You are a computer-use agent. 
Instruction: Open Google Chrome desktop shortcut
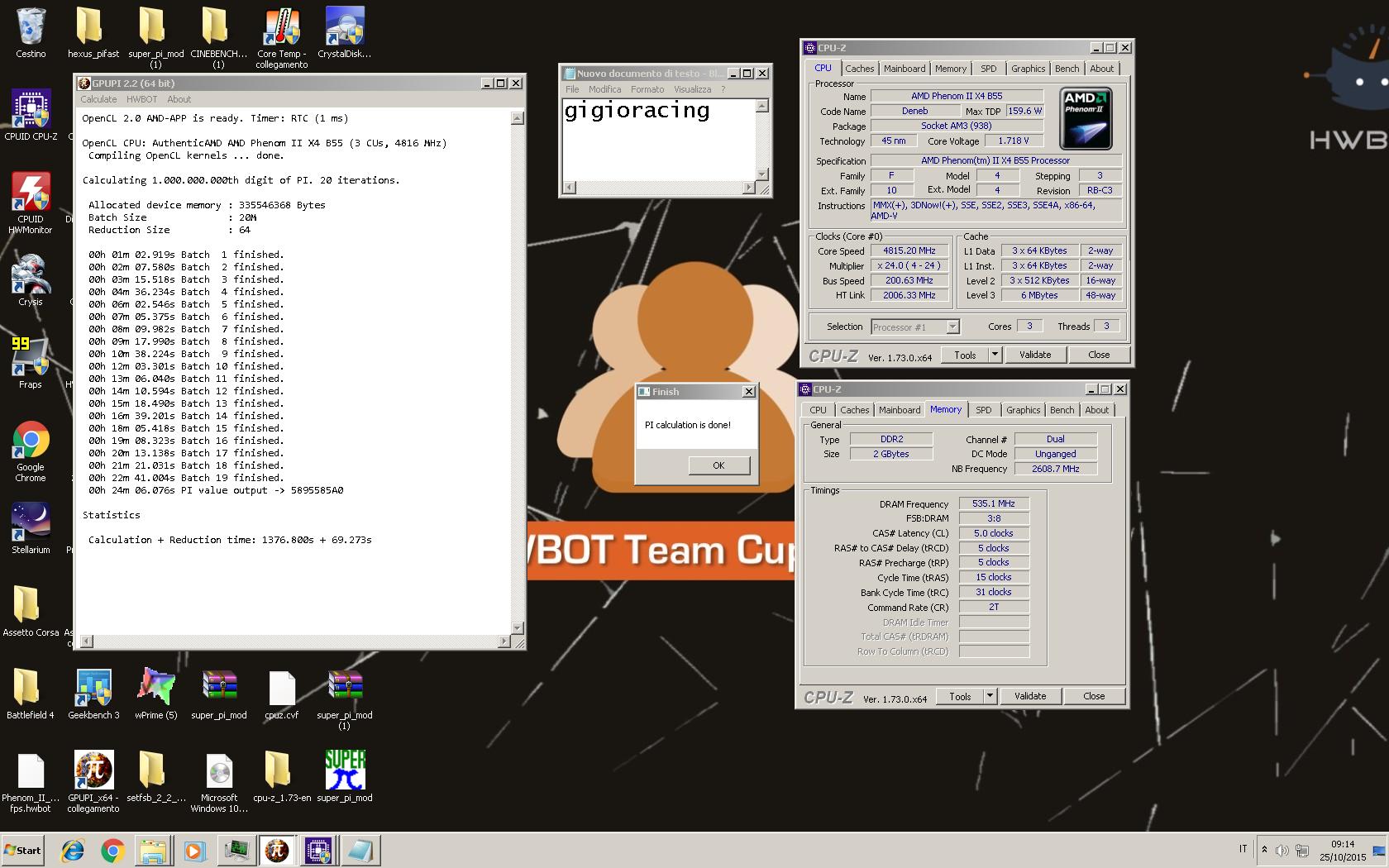pos(31,451)
